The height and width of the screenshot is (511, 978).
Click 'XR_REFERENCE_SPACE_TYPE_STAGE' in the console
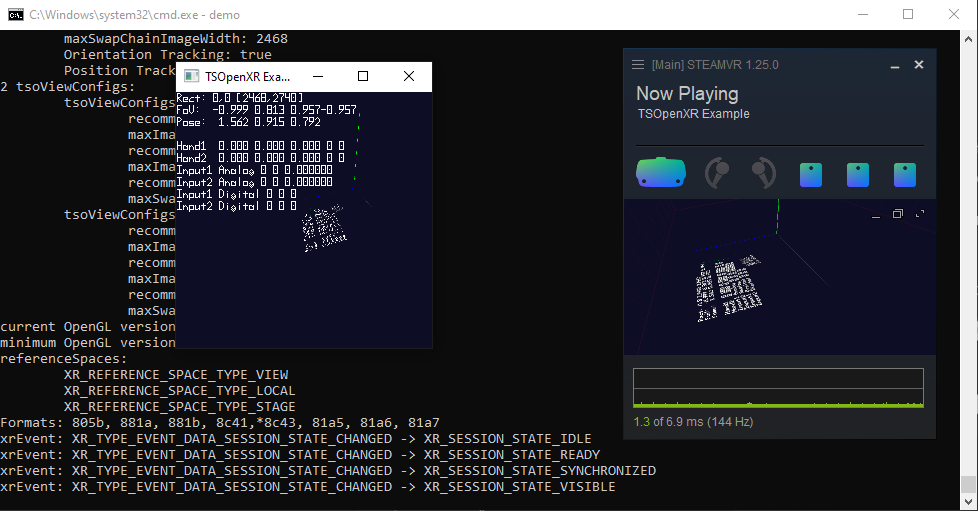(x=180, y=407)
